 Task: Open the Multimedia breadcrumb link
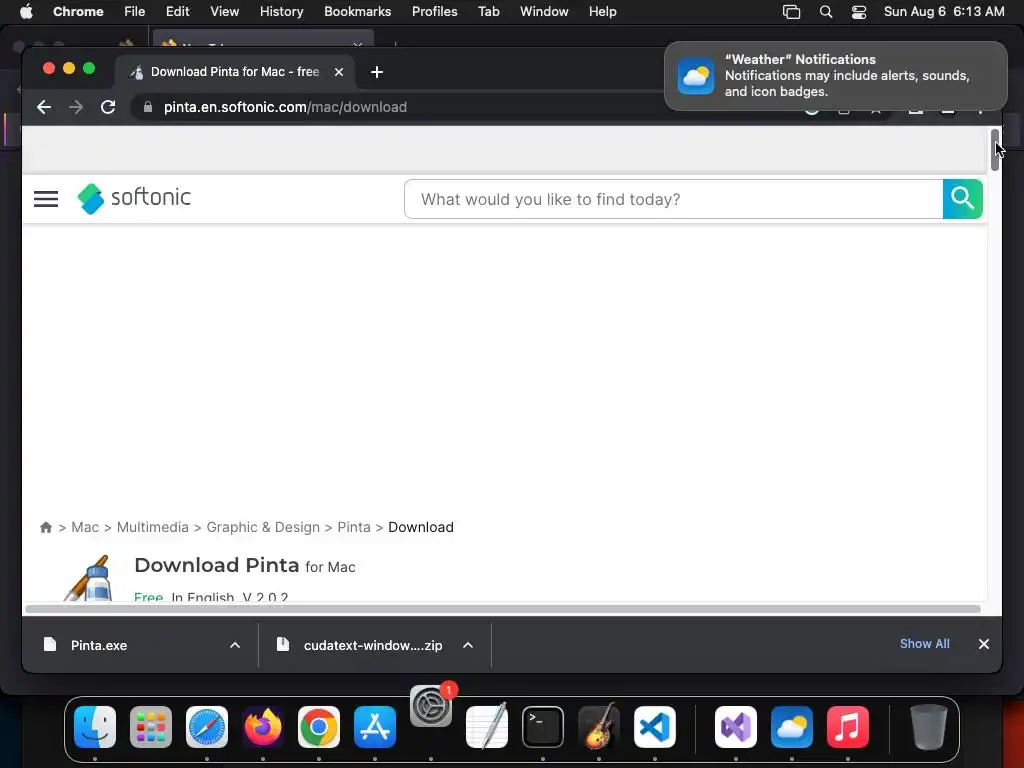153,527
